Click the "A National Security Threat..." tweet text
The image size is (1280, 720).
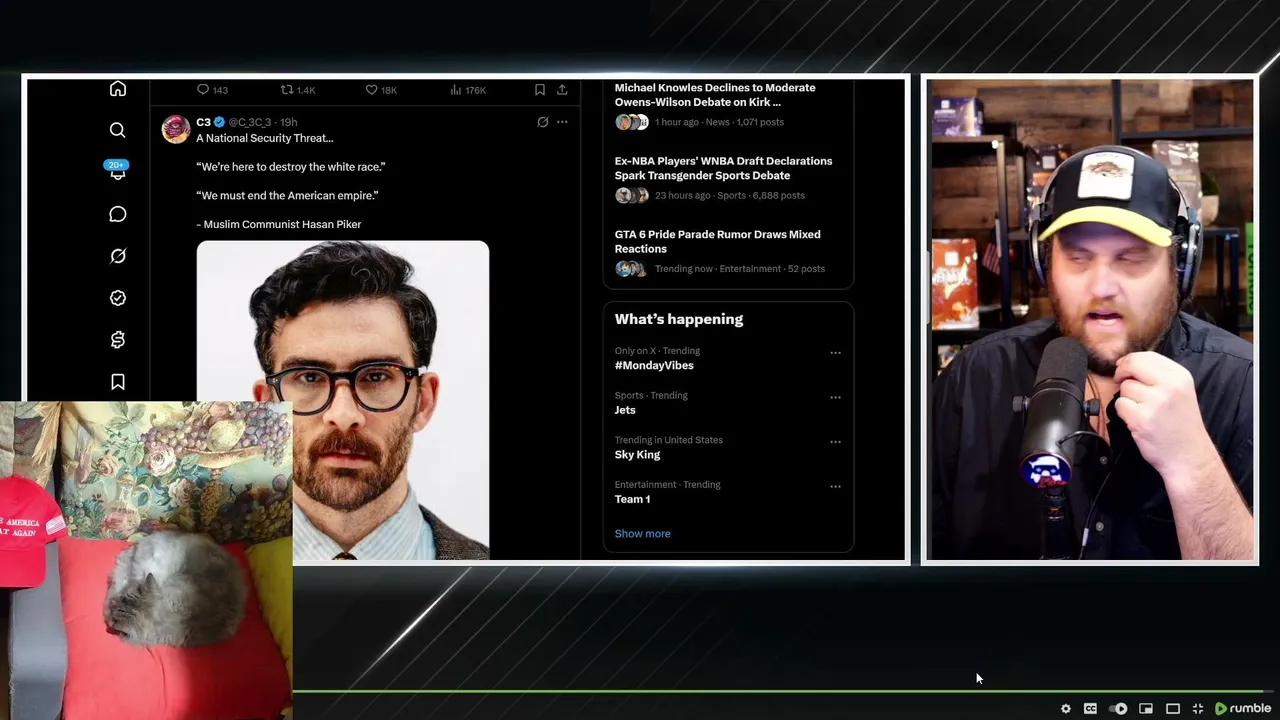click(x=265, y=138)
